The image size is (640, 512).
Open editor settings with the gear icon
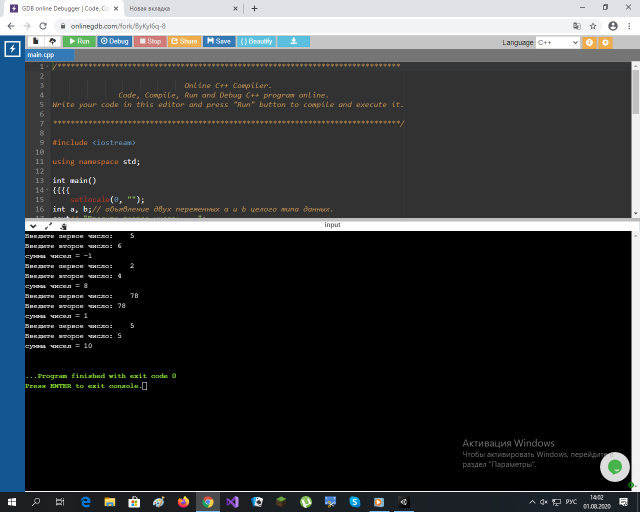click(605, 42)
